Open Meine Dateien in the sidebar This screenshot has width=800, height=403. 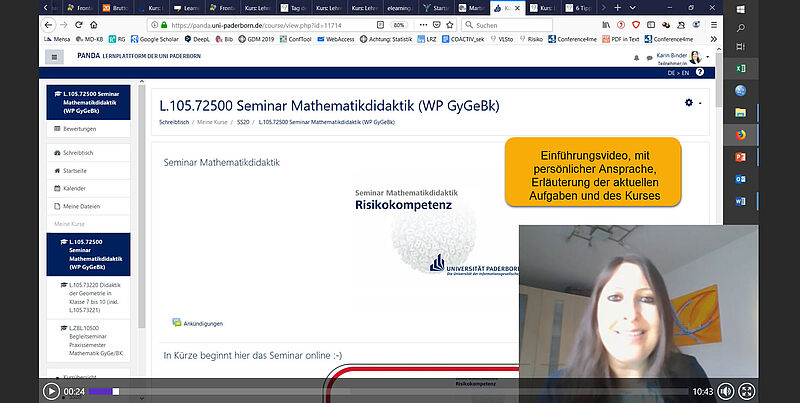88,206
